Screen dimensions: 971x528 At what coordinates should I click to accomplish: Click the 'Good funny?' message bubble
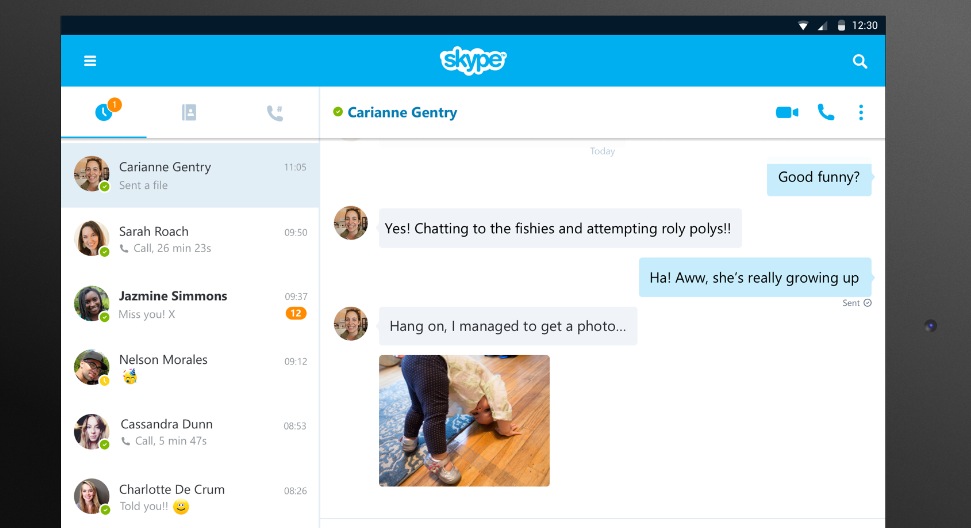click(818, 178)
